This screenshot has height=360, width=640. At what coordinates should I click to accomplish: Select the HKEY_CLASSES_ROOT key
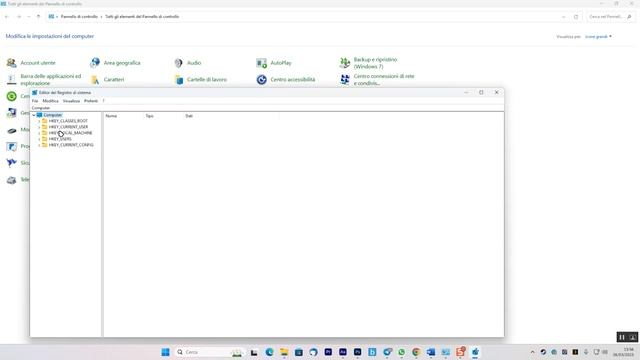click(x=68, y=121)
